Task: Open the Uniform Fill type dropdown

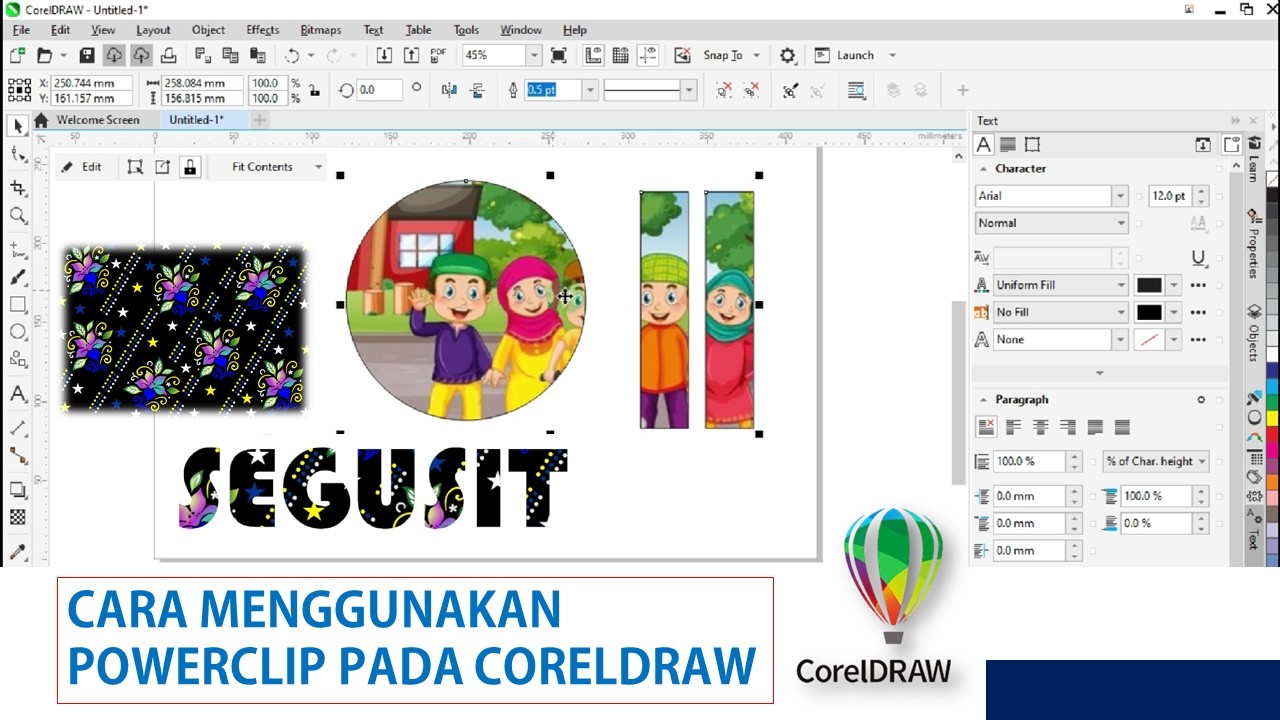Action: pos(1120,285)
